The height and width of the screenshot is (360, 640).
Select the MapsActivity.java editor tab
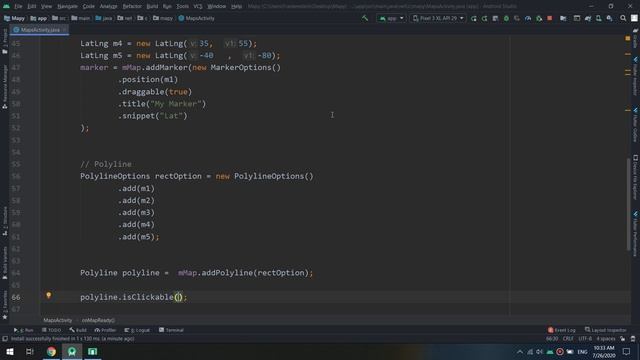click(40, 30)
